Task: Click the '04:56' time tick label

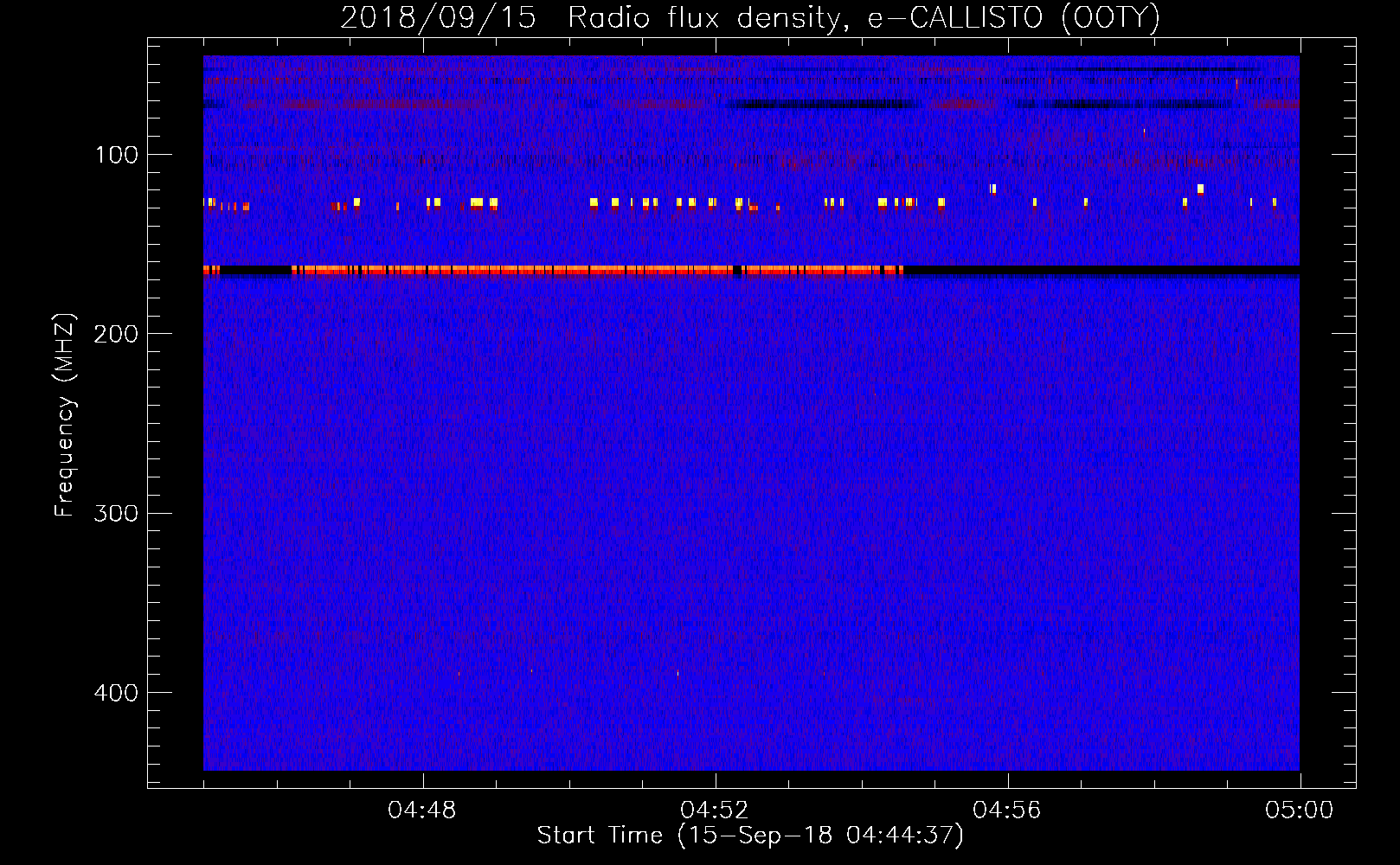Action: 1007,811
